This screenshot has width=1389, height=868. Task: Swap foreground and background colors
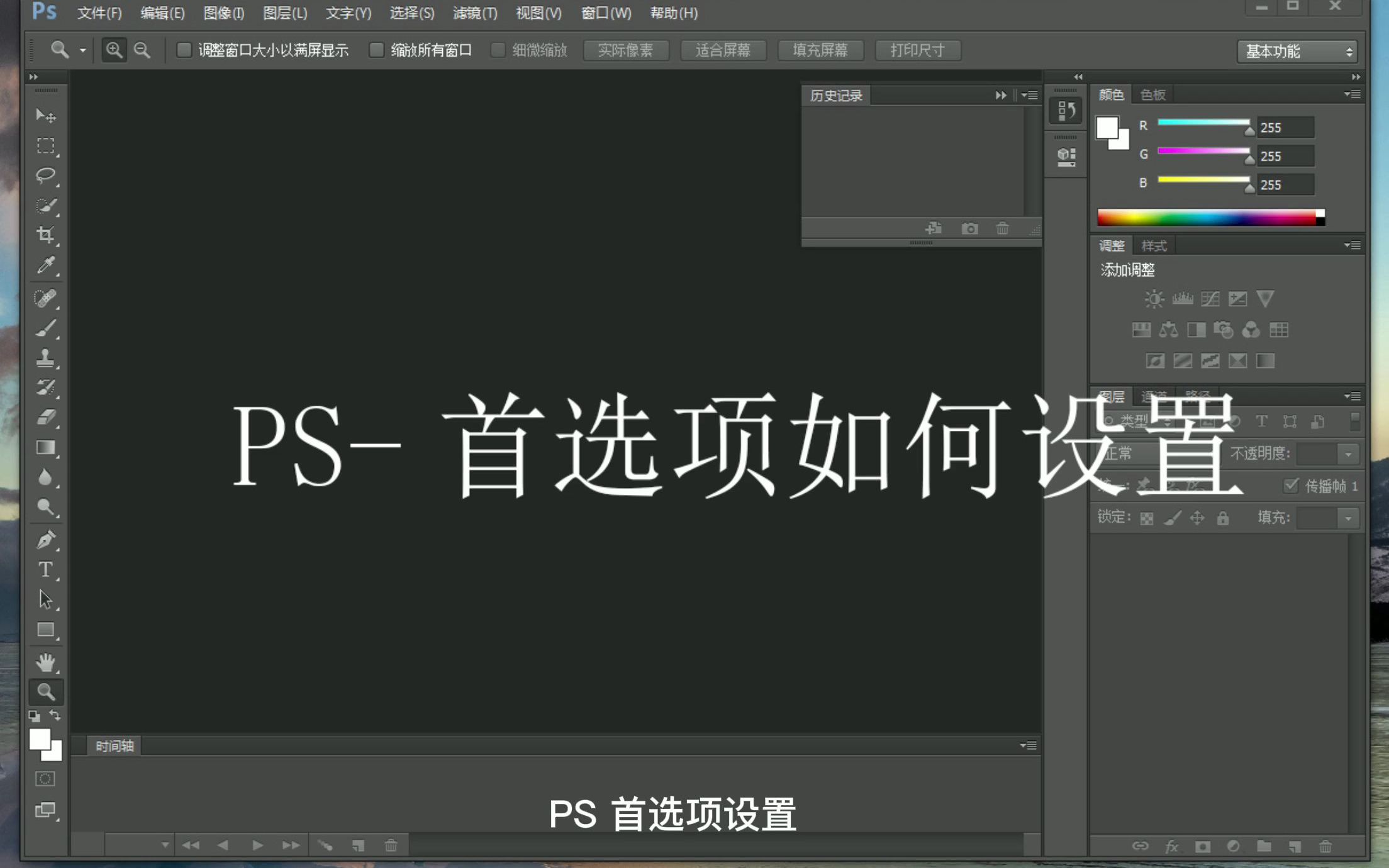55,715
